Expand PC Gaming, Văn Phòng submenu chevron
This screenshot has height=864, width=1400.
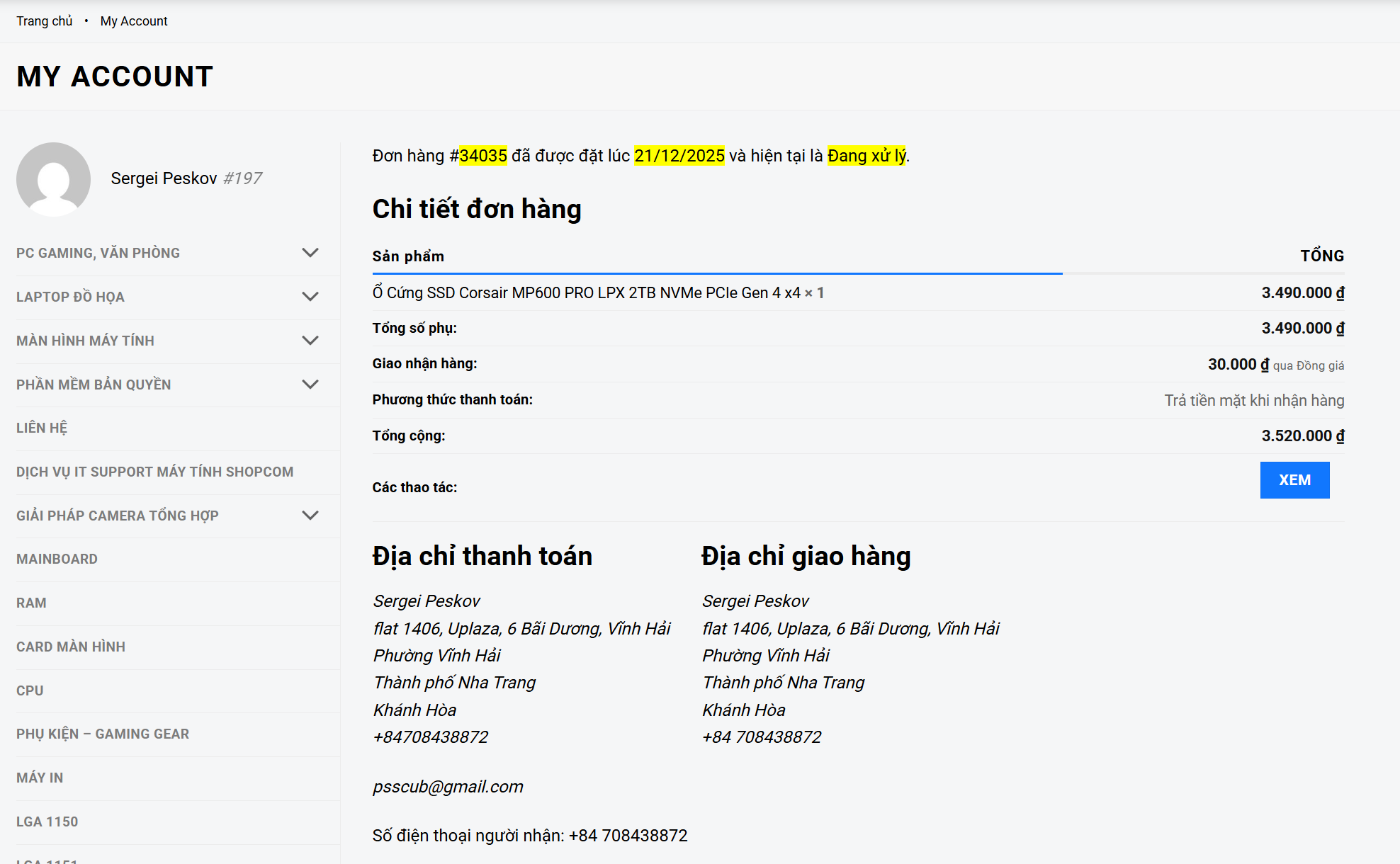point(310,253)
